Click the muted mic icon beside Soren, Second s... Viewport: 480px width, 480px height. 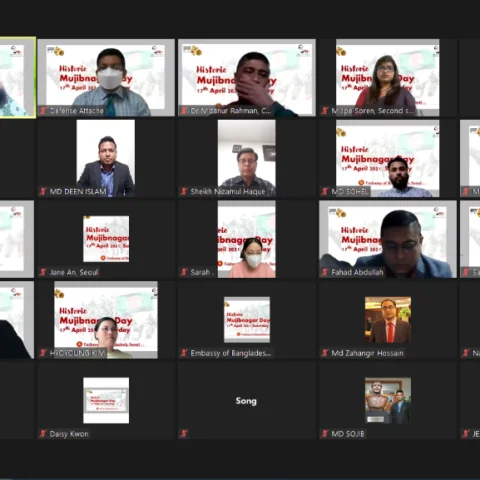point(325,111)
